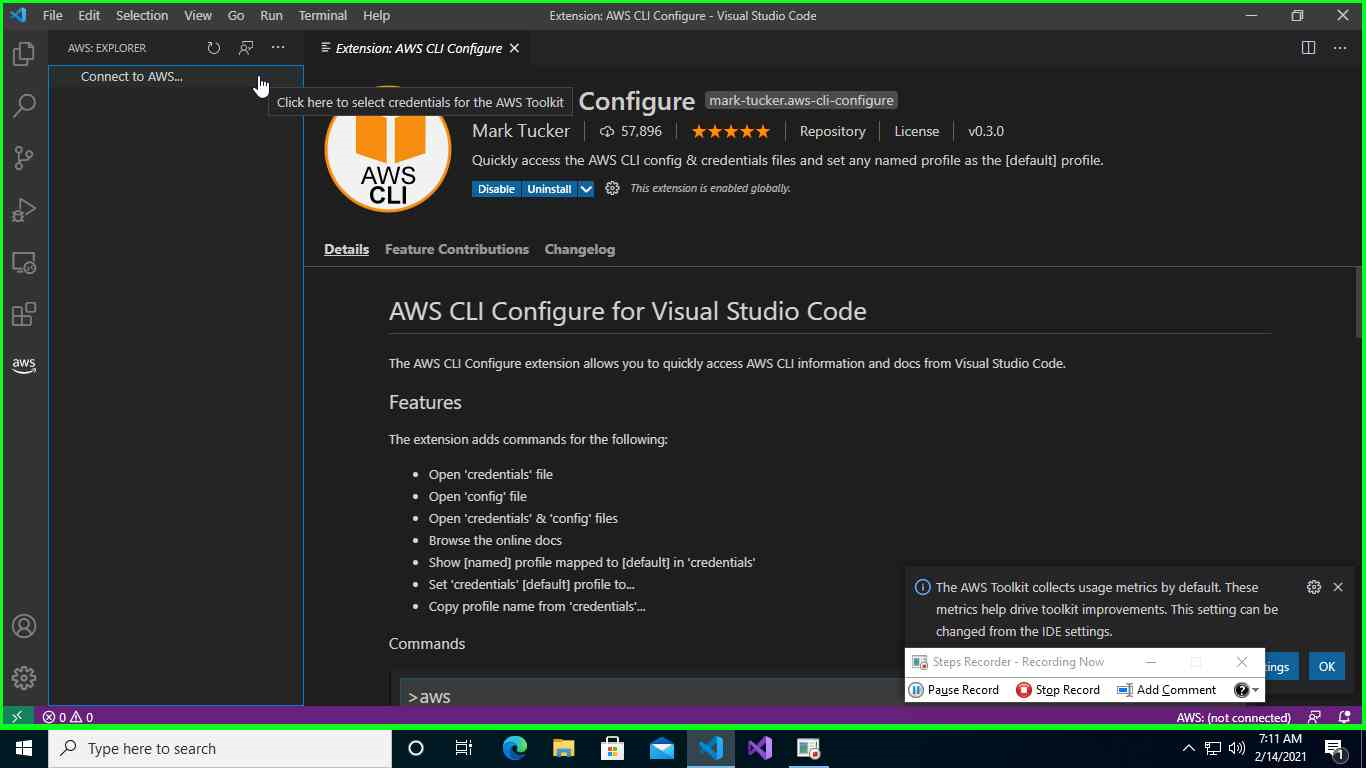Screen dimensions: 1366x768
Task: Click the AWS CLI extension logo
Action: pos(388,149)
